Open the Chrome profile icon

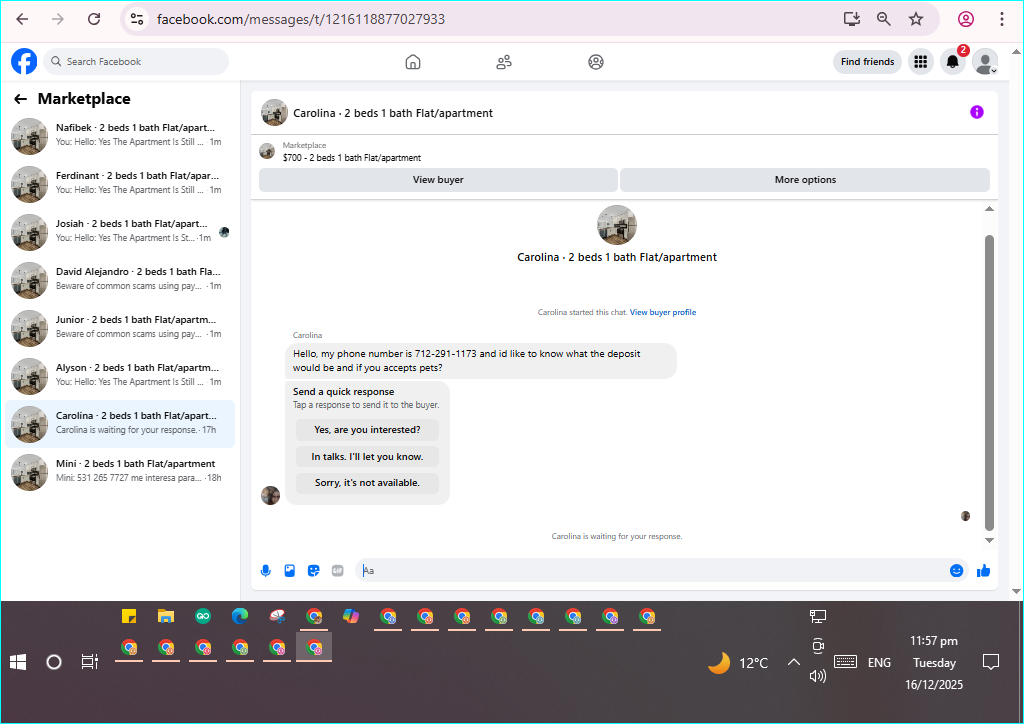pyautogui.click(x=966, y=19)
